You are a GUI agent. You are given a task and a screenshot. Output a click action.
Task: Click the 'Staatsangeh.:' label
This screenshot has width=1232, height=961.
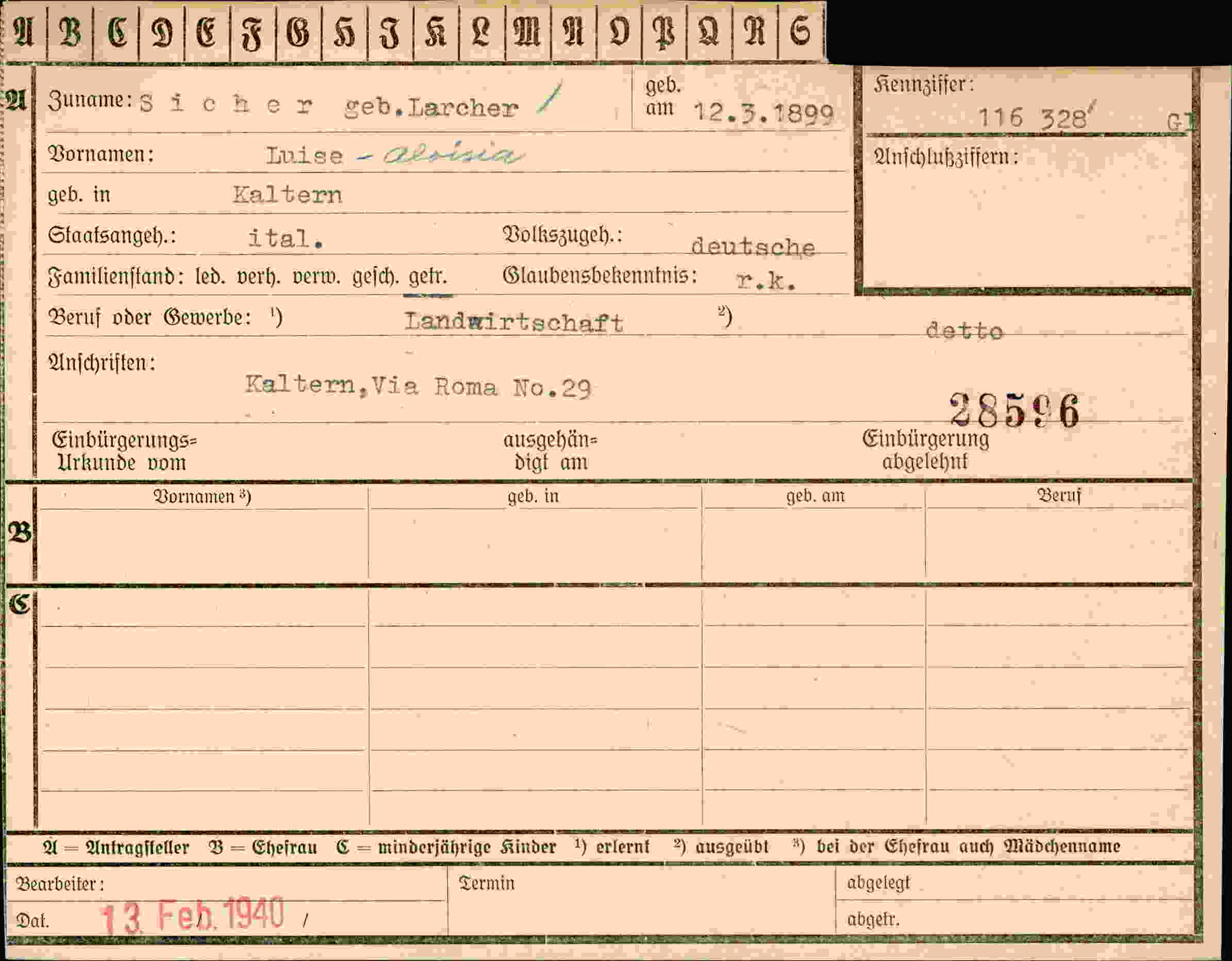coord(112,235)
